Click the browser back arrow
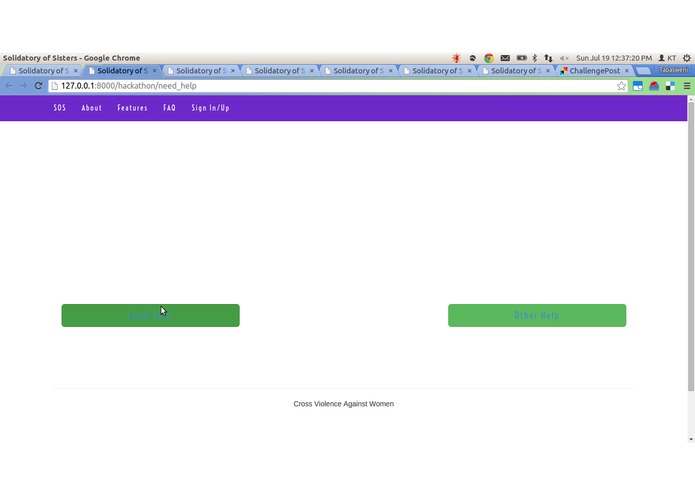The height and width of the screenshot is (494, 695). 9,86
